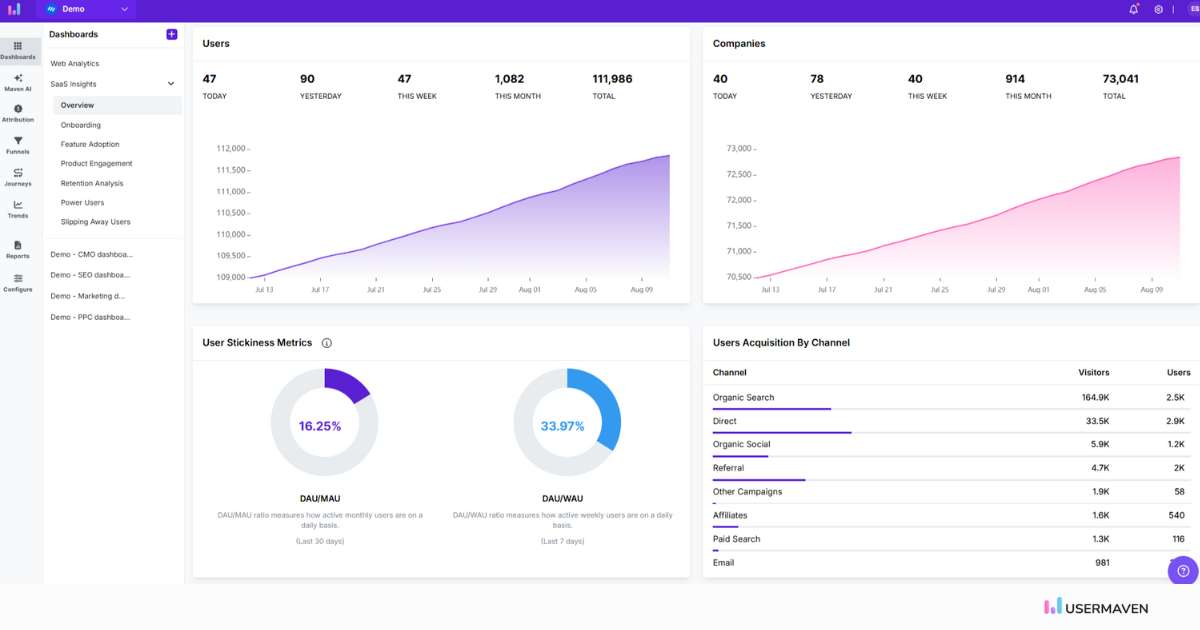Collapse the SaaS Insights section
This screenshot has height=630, width=1200.
tap(171, 84)
